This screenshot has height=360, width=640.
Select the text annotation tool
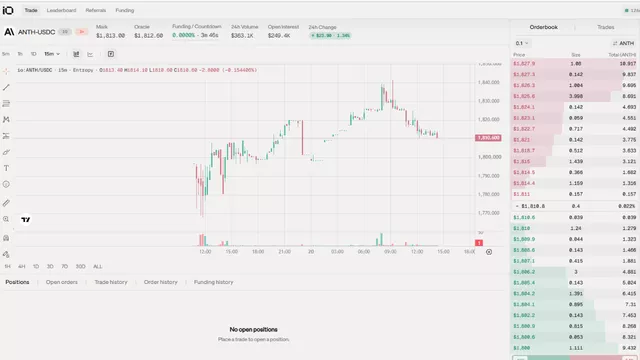point(6,168)
